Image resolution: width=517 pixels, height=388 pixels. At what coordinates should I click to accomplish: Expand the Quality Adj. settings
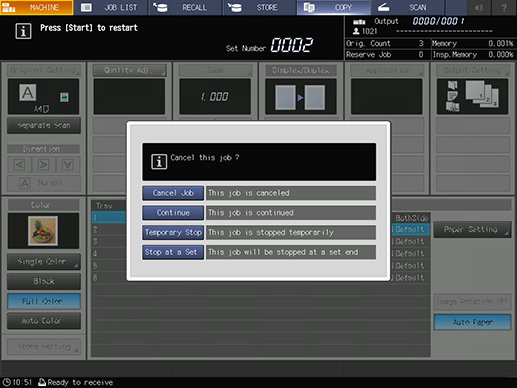point(129,70)
